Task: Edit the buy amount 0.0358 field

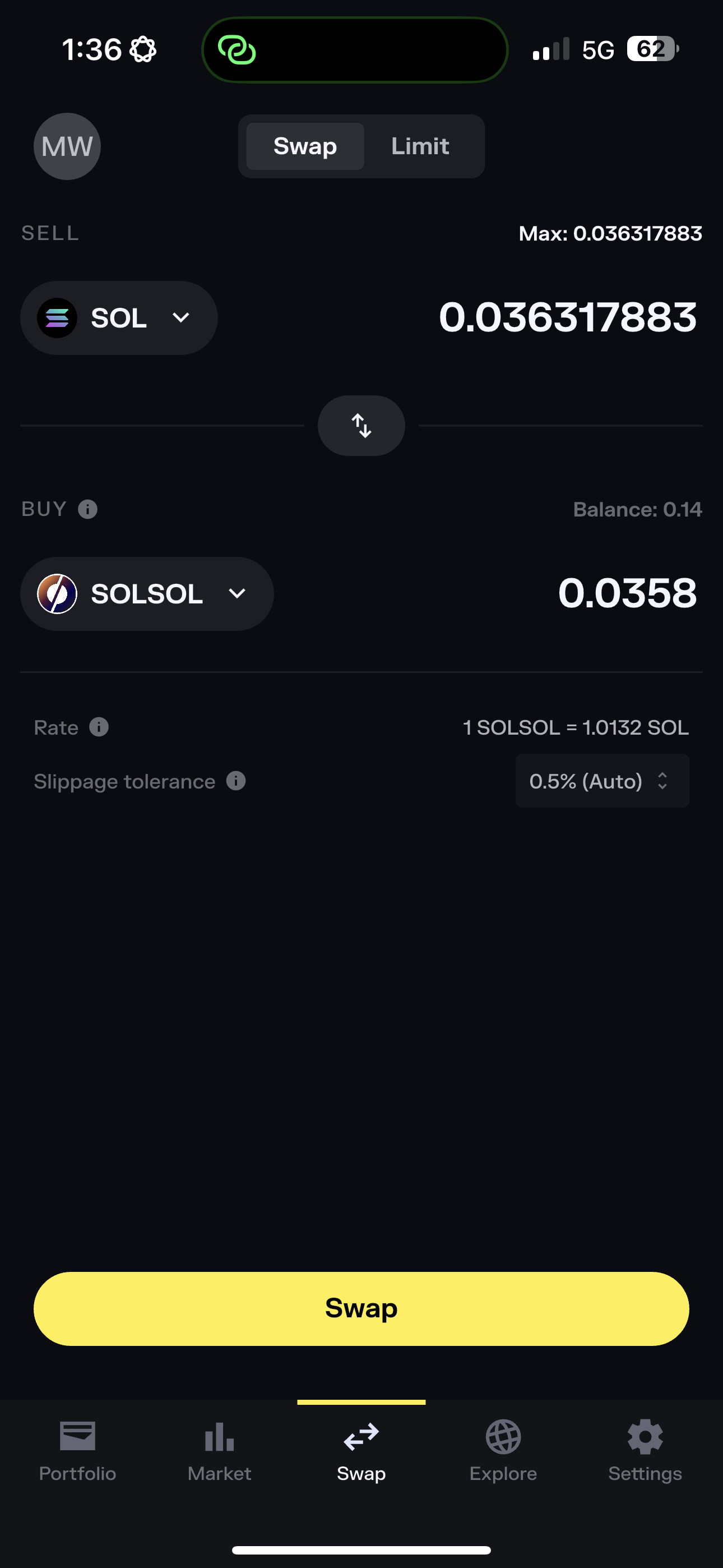Action: click(x=627, y=593)
